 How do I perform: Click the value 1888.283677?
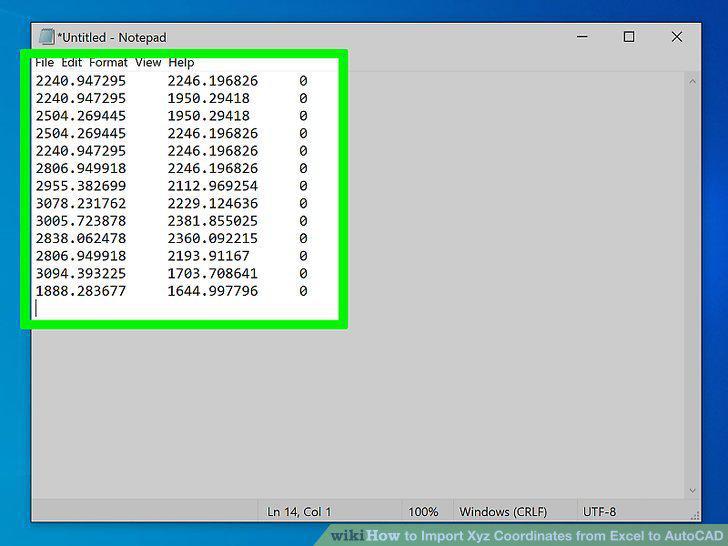coord(81,291)
